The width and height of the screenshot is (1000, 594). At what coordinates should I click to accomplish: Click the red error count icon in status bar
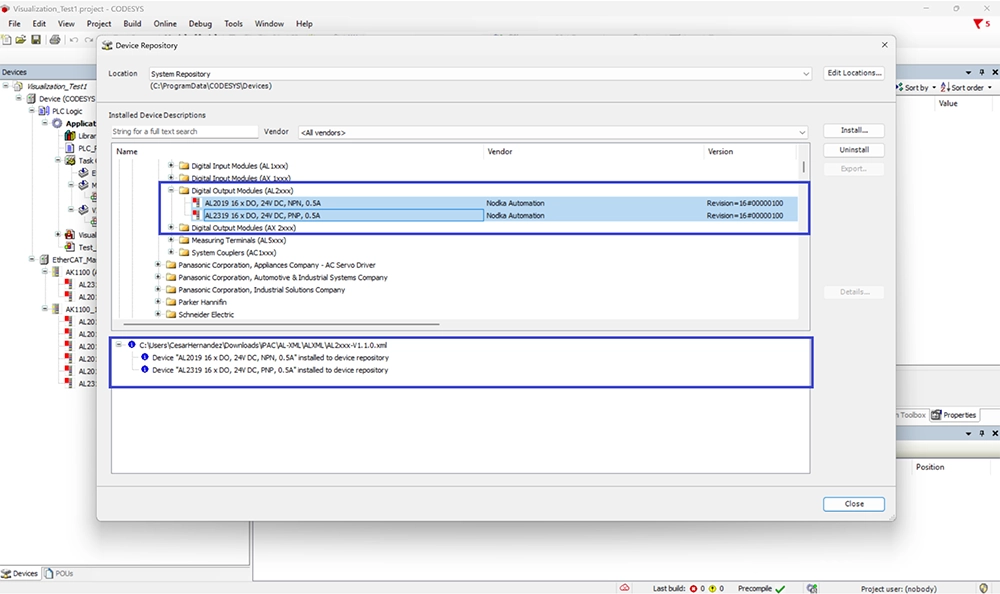click(x=693, y=589)
